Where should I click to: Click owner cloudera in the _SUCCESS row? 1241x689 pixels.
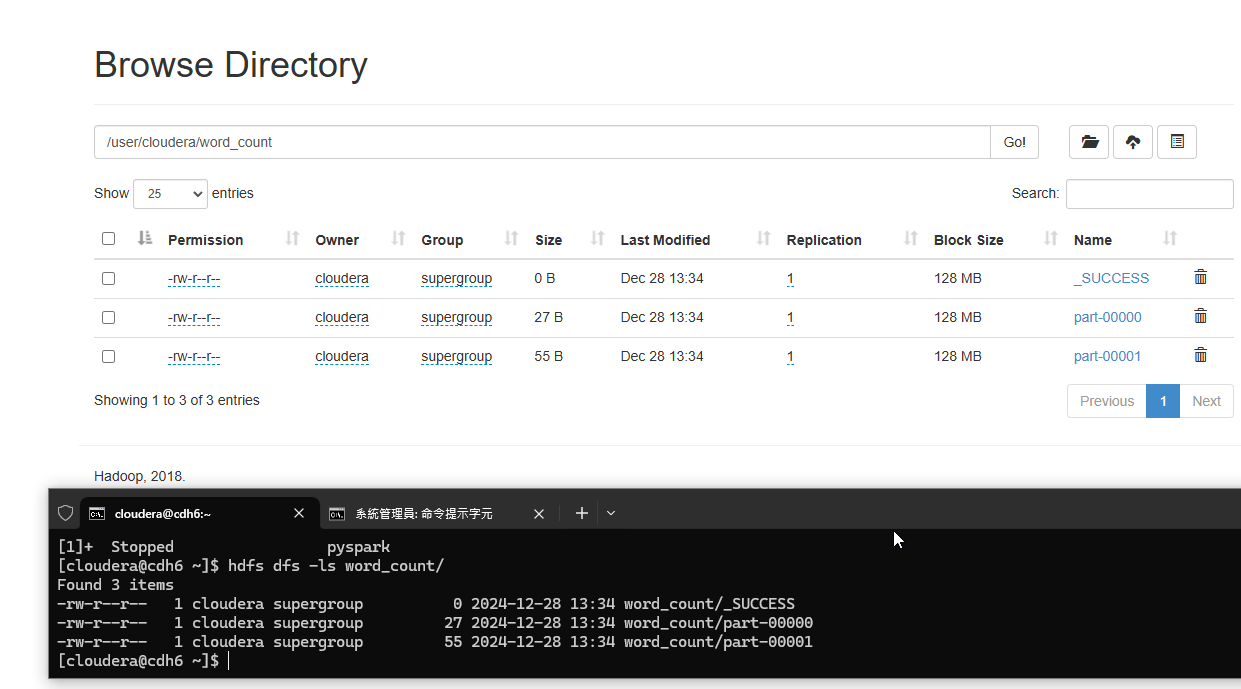pyautogui.click(x=342, y=278)
